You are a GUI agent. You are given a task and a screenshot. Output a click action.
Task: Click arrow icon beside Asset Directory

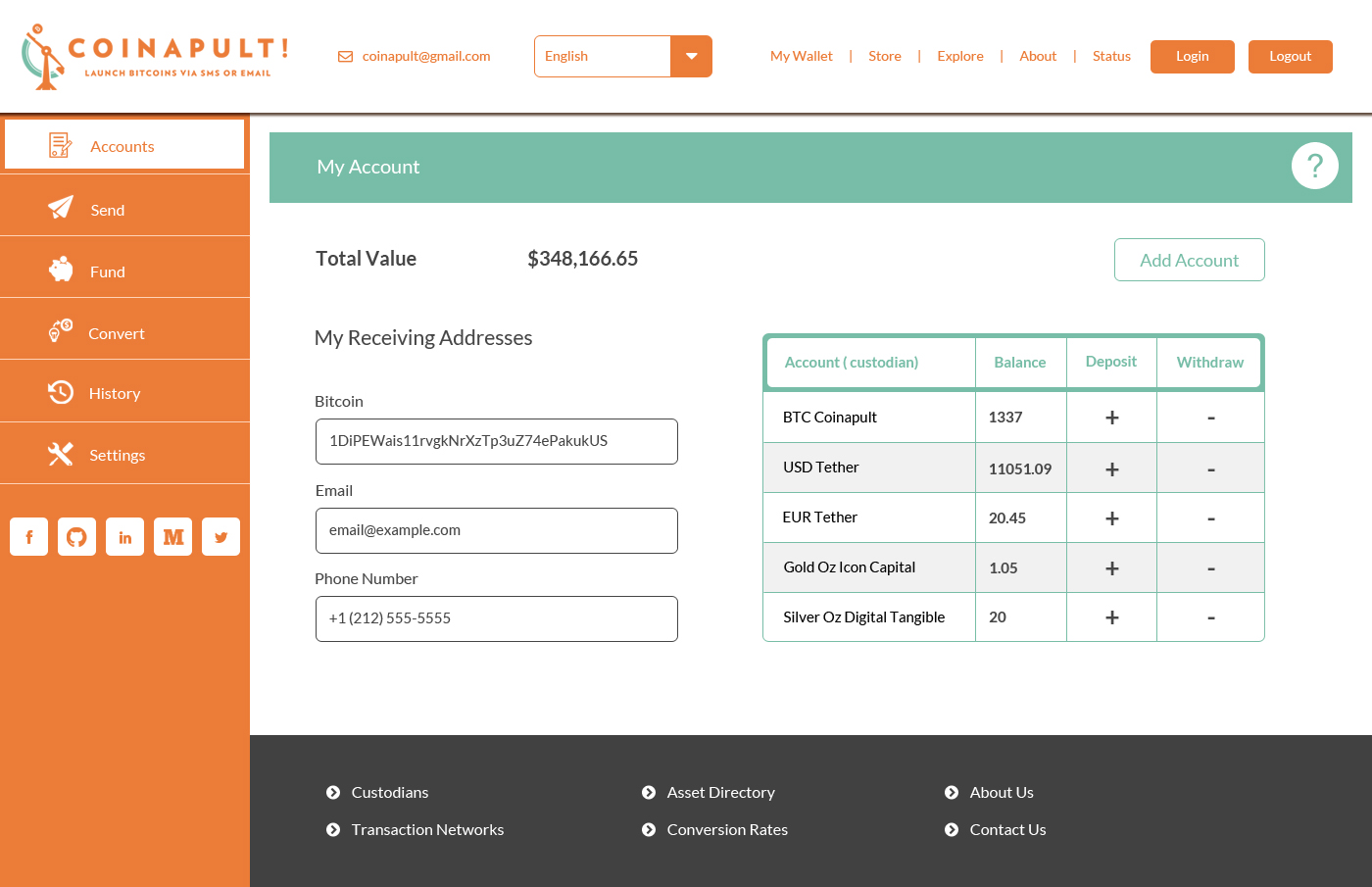coord(649,792)
